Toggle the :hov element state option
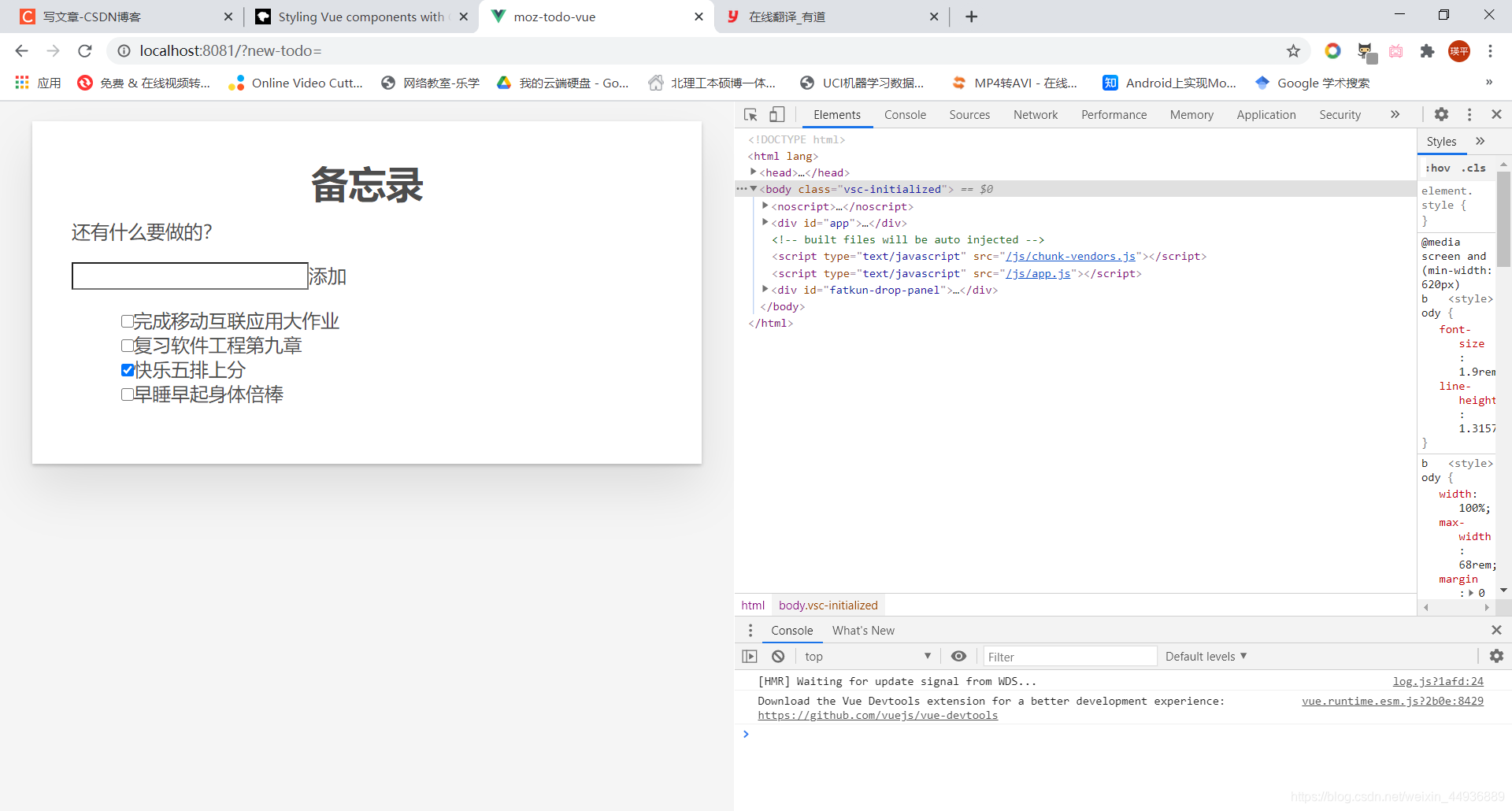This screenshot has height=811, width=1512. pyautogui.click(x=1437, y=168)
